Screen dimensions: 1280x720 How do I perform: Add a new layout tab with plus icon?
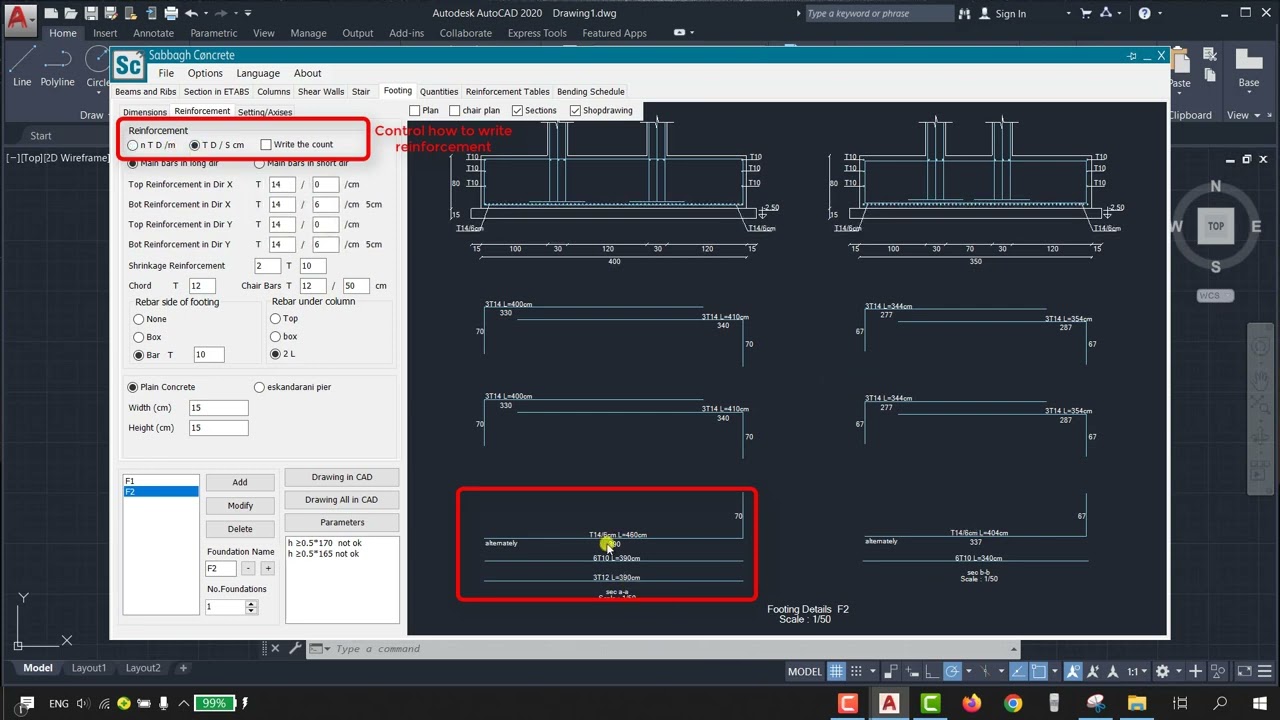182,668
